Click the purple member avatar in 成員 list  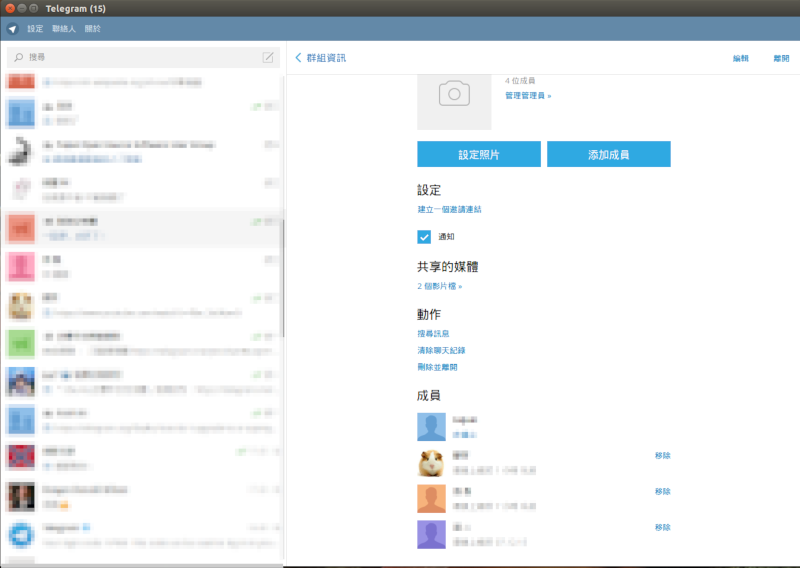pyautogui.click(x=432, y=534)
